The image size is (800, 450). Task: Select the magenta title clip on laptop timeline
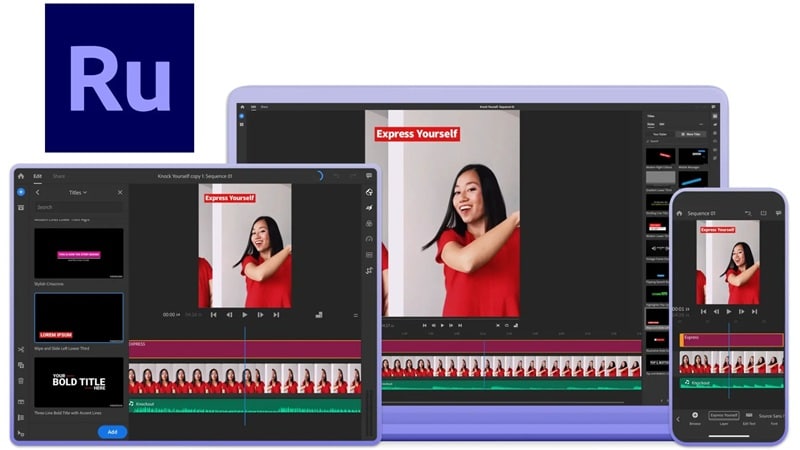pyautogui.click(x=512, y=346)
